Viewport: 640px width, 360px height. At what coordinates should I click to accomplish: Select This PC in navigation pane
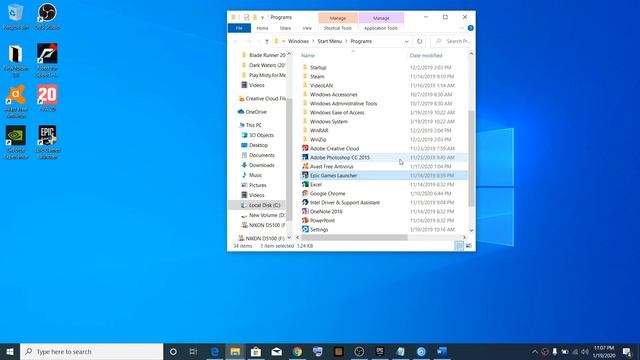[253, 125]
